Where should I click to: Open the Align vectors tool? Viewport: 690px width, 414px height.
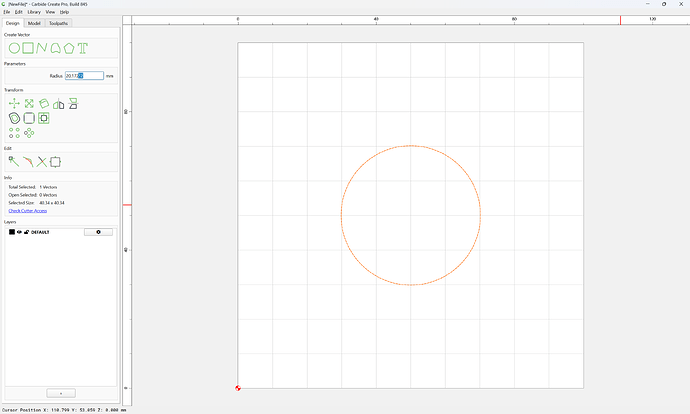[44, 118]
